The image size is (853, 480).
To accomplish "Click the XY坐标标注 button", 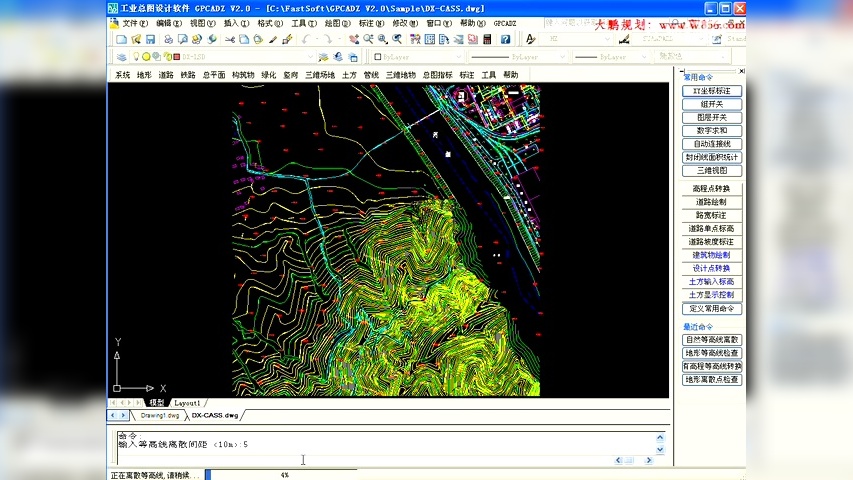I will pyautogui.click(x=712, y=91).
